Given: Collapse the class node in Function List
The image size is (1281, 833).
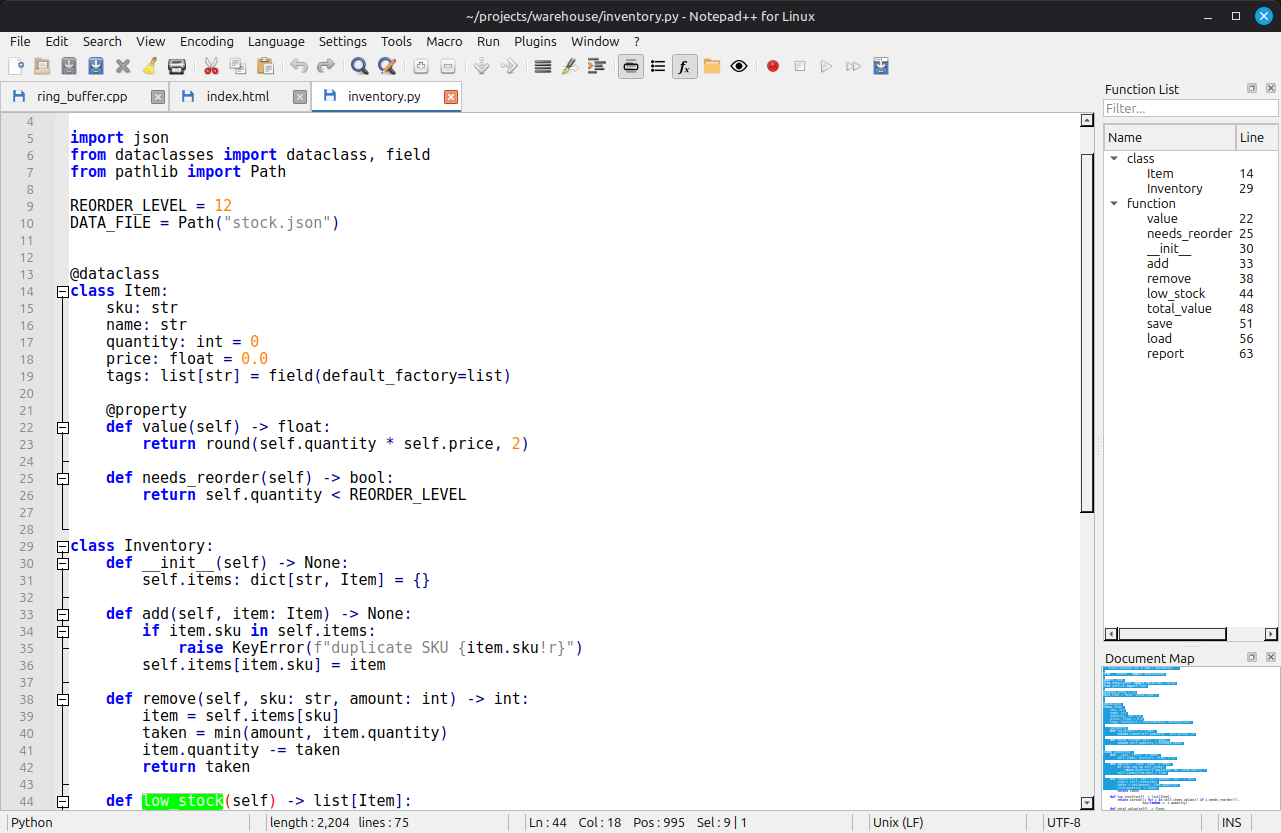Looking at the screenshot, I should pyautogui.click(x=1114, y=158).
